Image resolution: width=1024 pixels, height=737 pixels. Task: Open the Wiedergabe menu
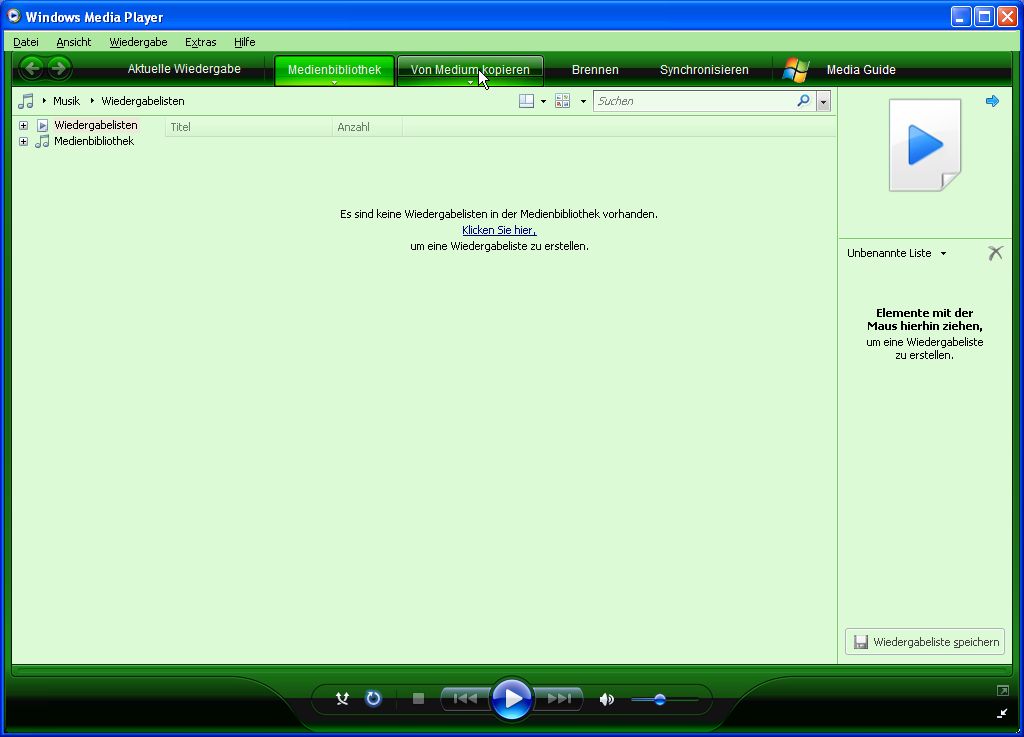point(138,42)
